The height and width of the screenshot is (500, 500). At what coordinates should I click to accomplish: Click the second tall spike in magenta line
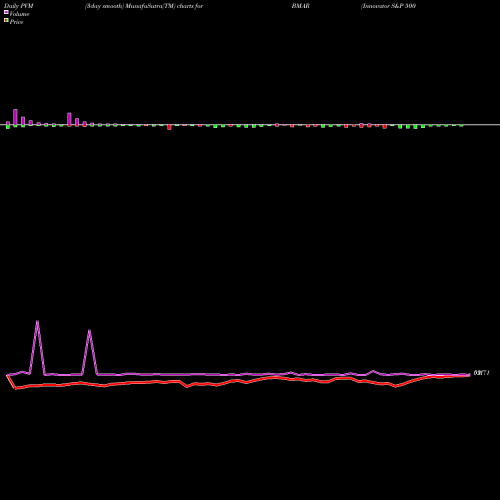click(x=89, y=352)
